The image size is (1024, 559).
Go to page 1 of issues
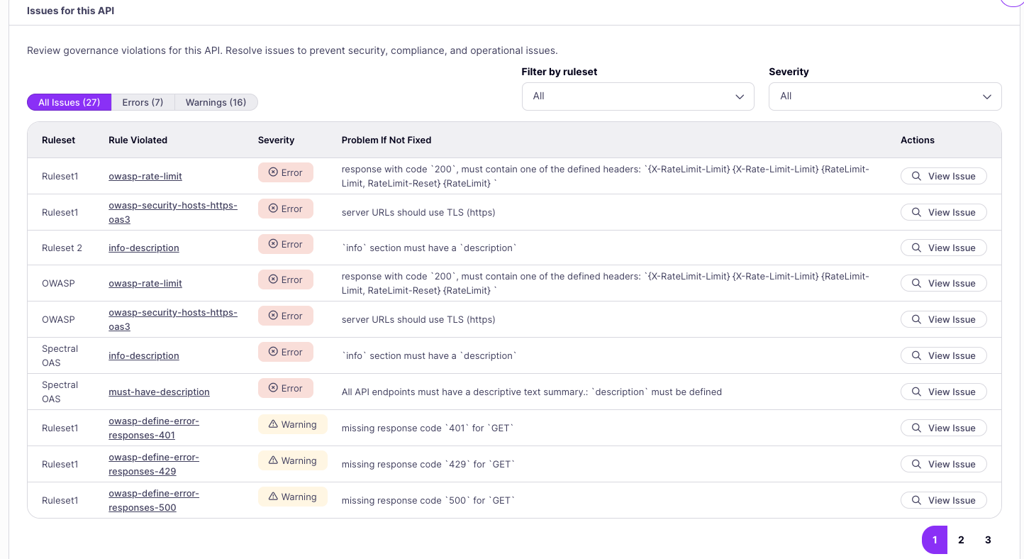[935, 540]
